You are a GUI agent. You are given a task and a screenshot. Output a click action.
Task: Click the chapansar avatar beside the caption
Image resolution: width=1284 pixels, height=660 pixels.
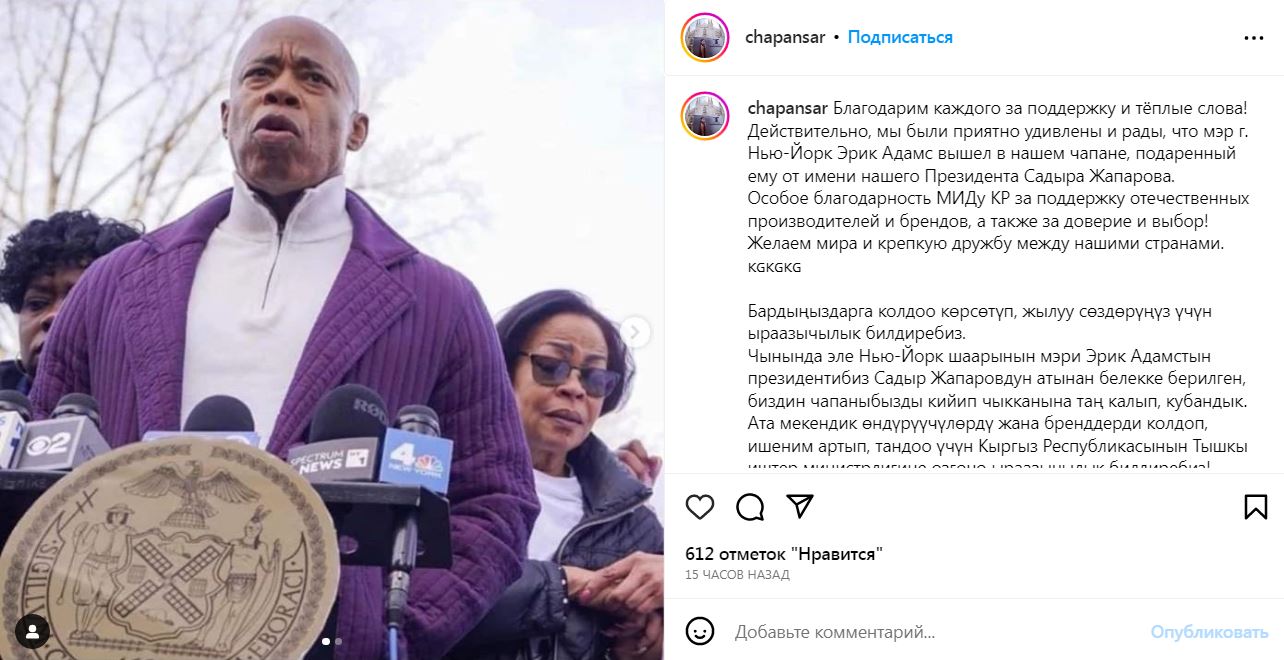[705, 115]
